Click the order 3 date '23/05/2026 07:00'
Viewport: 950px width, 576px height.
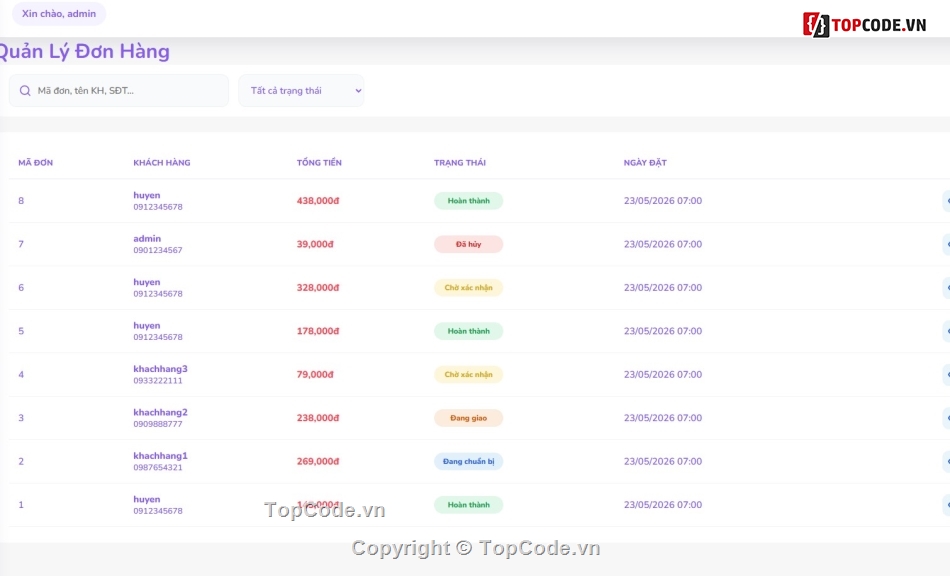[663, 418]
